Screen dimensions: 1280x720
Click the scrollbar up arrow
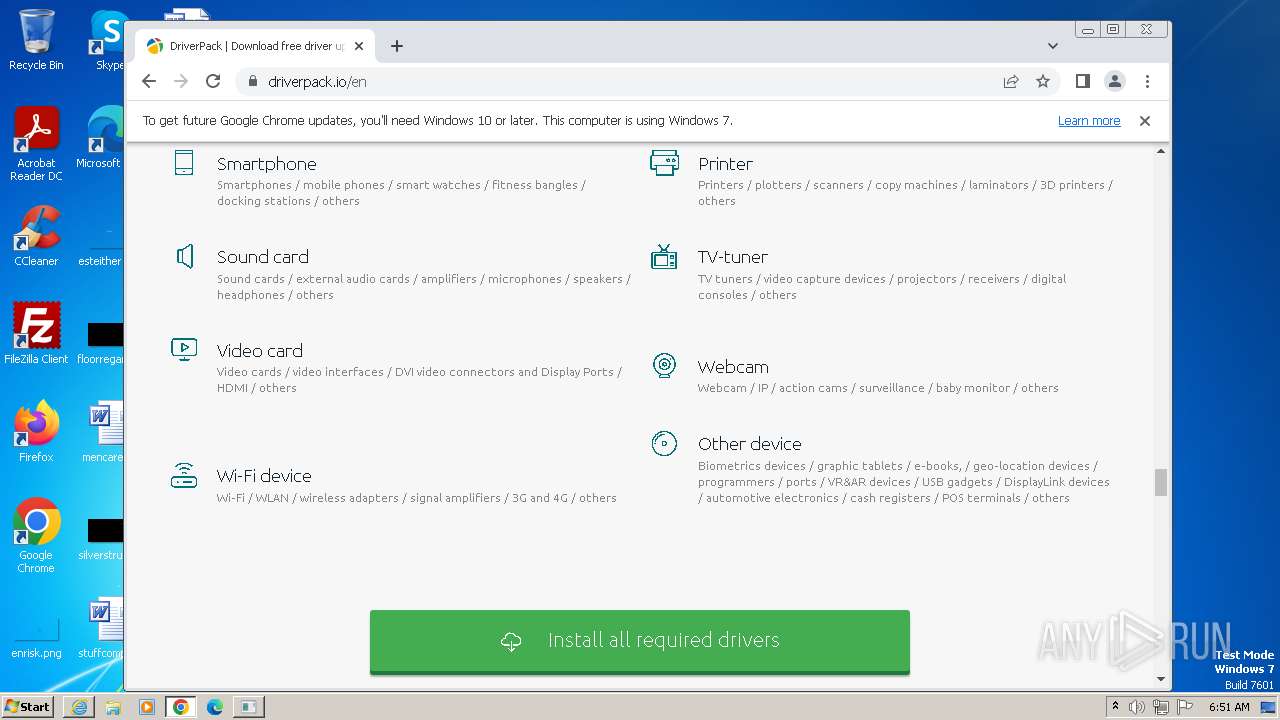coord(1160,151)
